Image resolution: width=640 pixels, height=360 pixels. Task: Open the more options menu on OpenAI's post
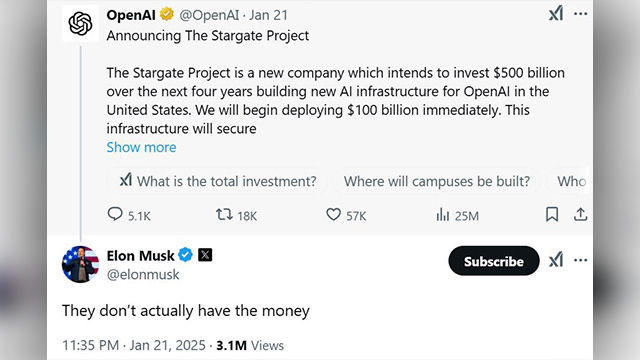[580, 14]
